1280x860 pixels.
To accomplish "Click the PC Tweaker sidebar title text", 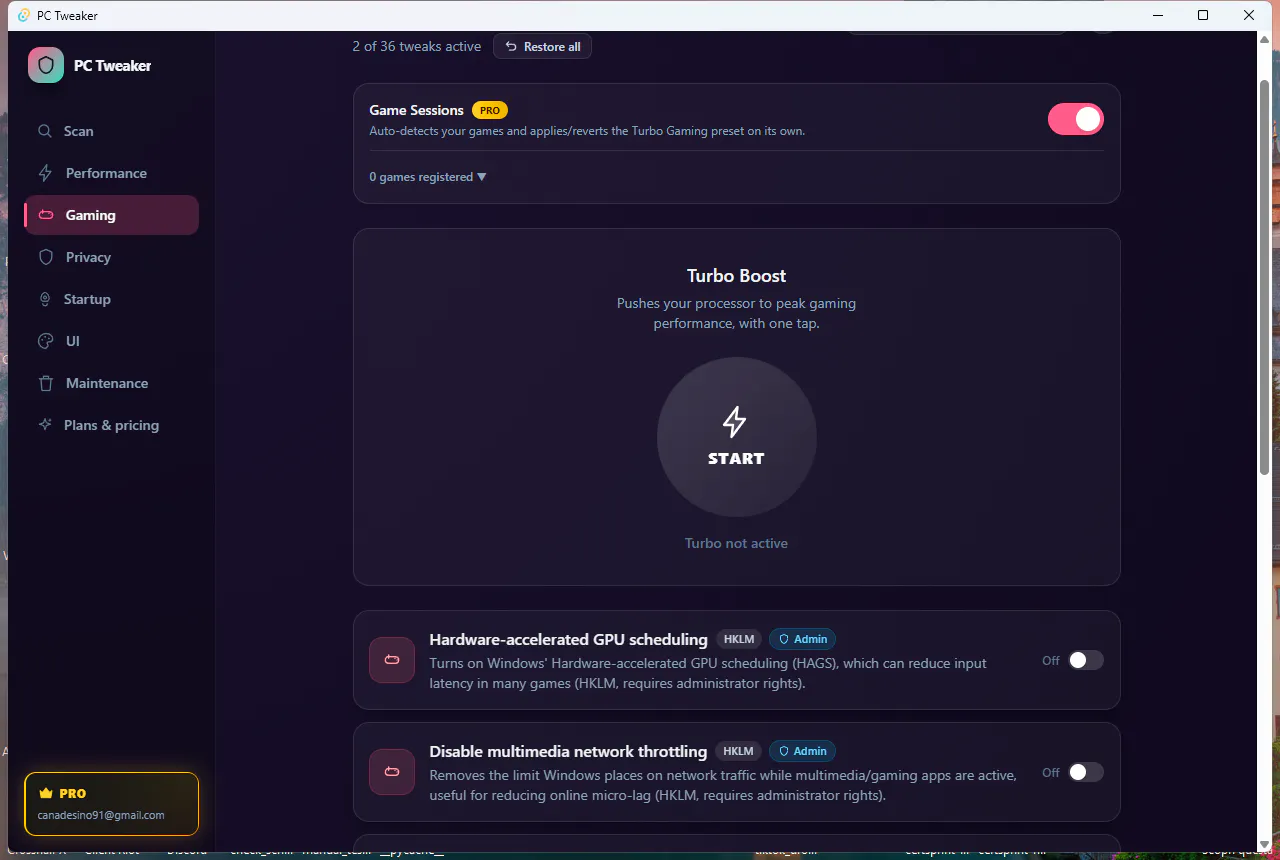I will pos(113,65).
